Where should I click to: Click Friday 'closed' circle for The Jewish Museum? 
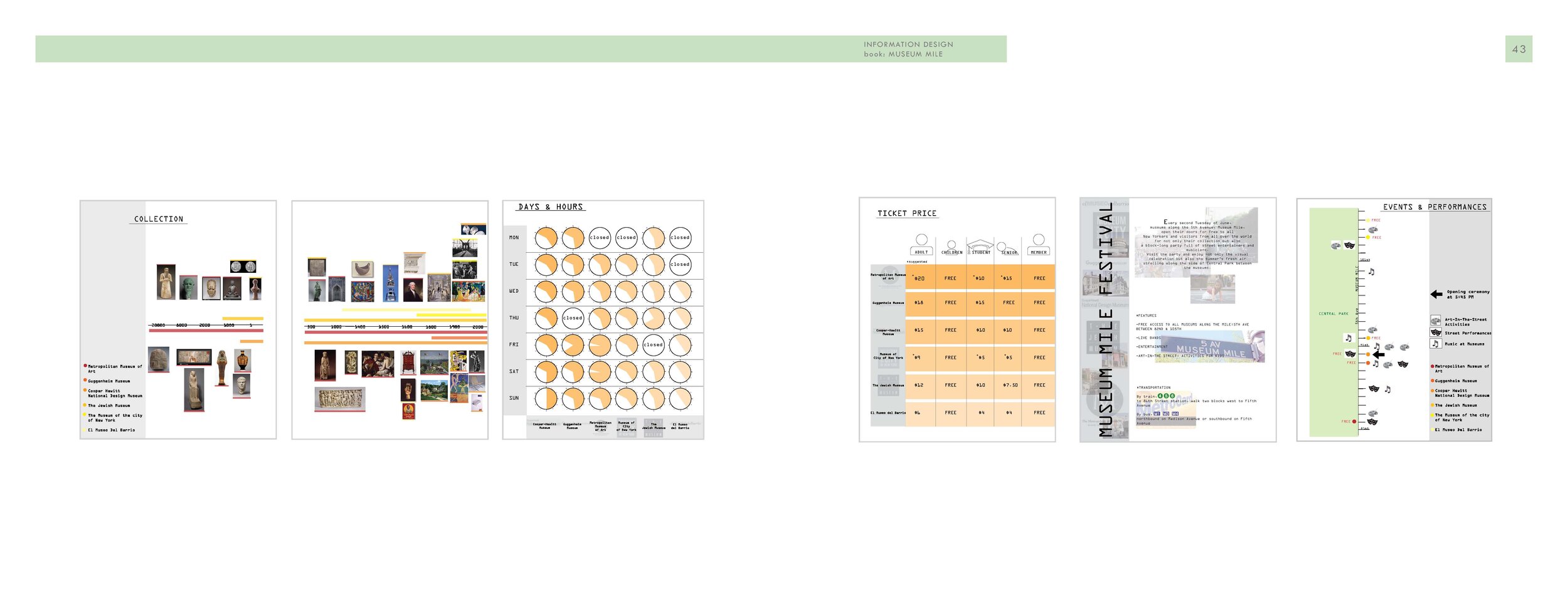[x=653, y=345]
